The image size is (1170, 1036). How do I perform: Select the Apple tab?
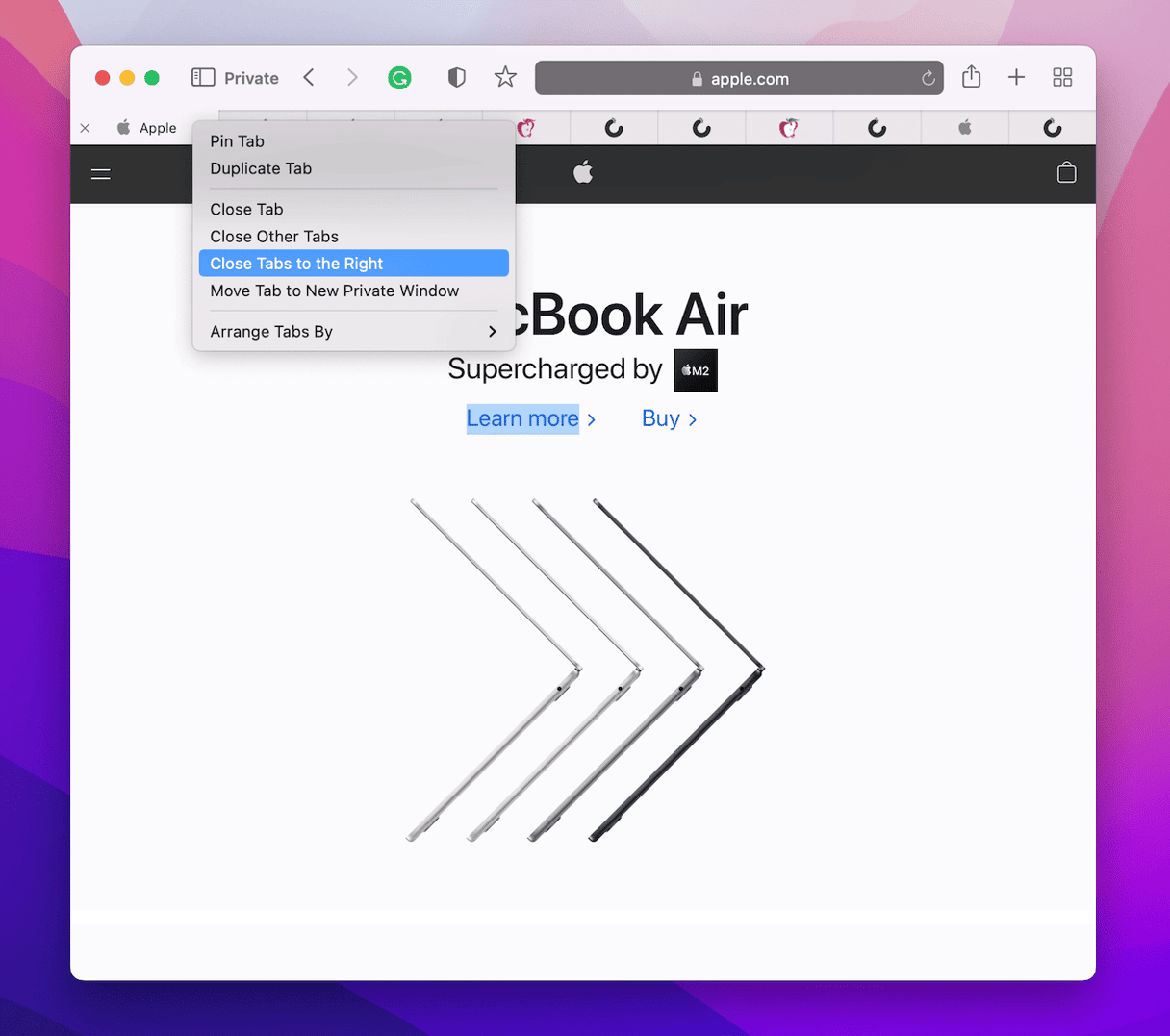point(146,128)
